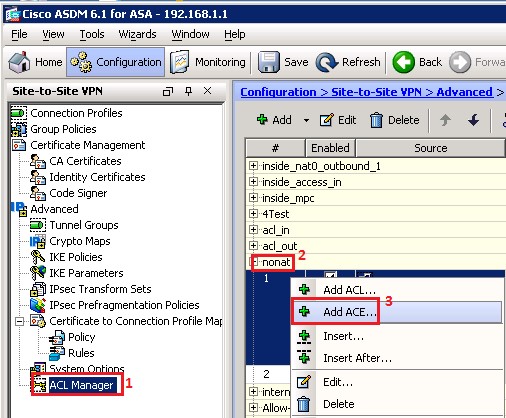Viewport: 506px width, 418px height.
Task: Open the File menu
Action: pos(19,34)
